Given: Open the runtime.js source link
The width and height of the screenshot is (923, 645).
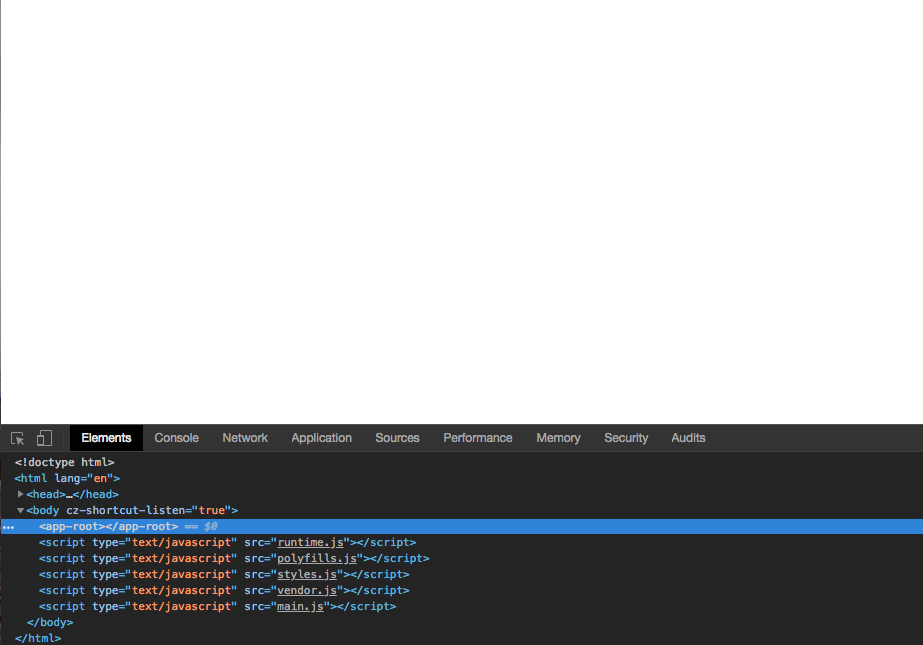Looking at the screenshot, I should (x=310, y=543).
